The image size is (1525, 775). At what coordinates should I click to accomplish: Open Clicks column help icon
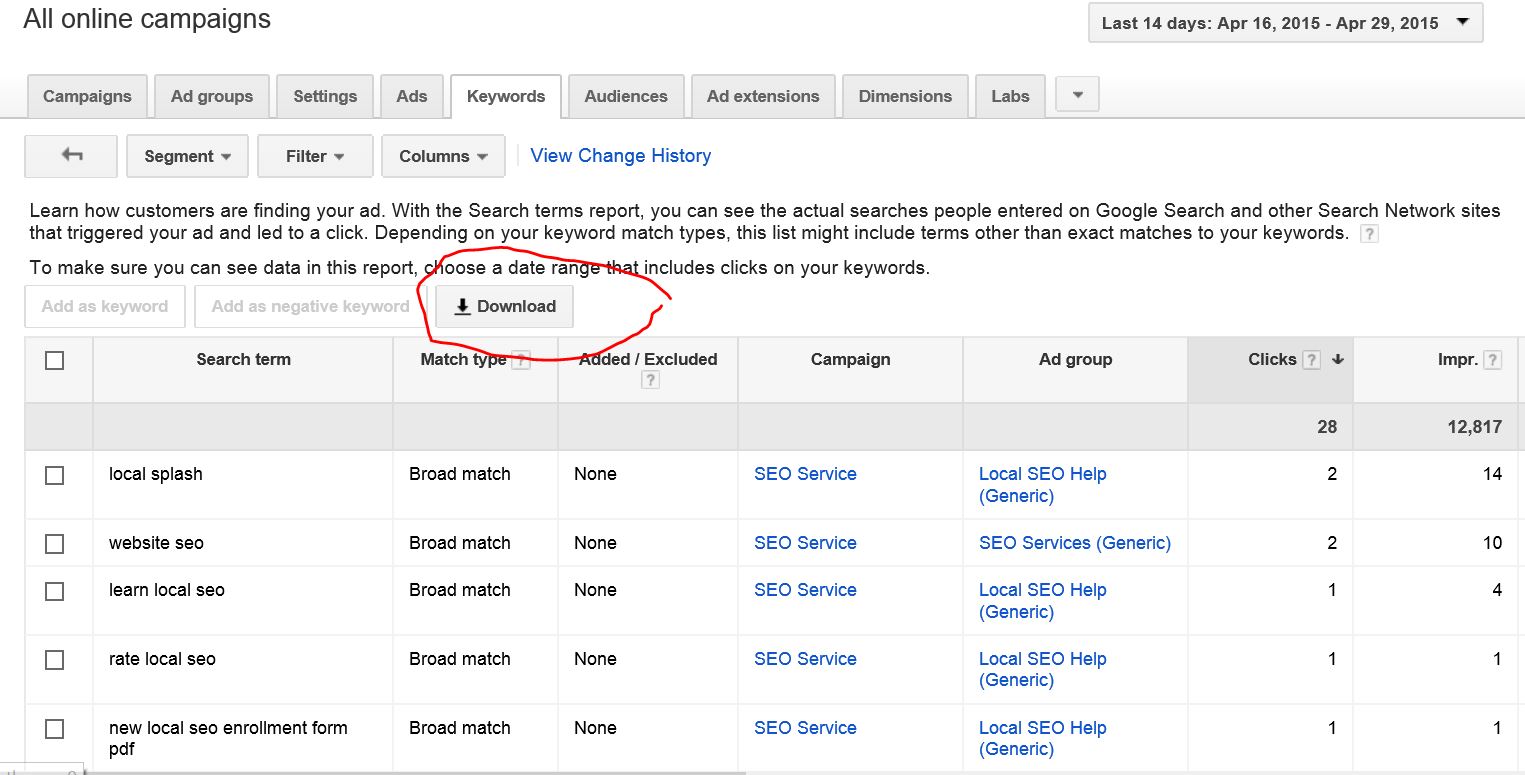click(x=1312, y=361)
